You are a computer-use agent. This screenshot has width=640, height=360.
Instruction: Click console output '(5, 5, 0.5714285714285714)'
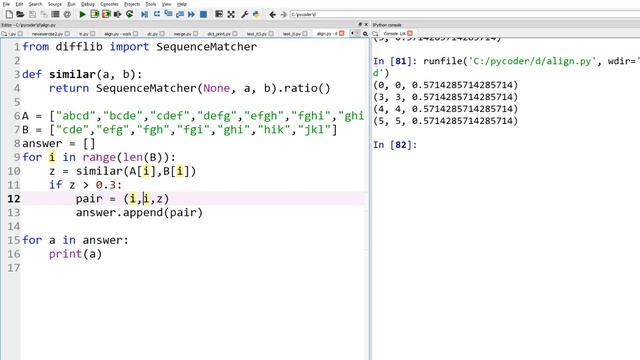click(x=445, y=121)
